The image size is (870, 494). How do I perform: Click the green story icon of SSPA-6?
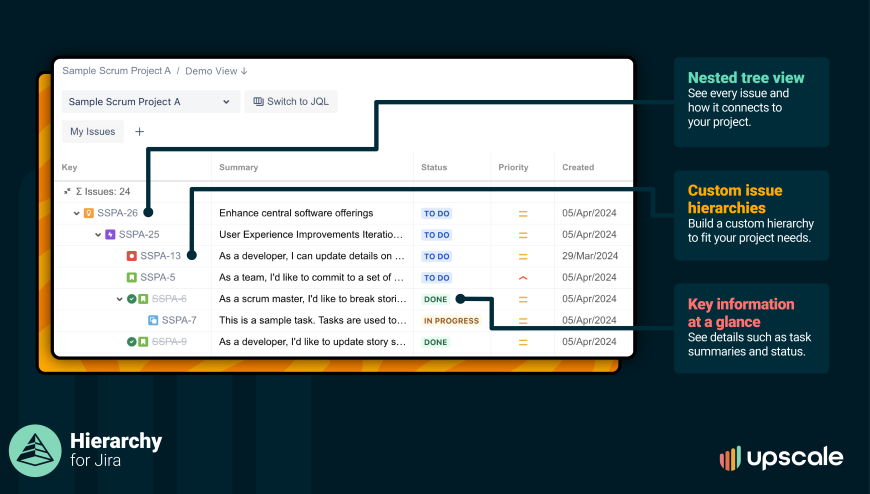click(143, 299)
